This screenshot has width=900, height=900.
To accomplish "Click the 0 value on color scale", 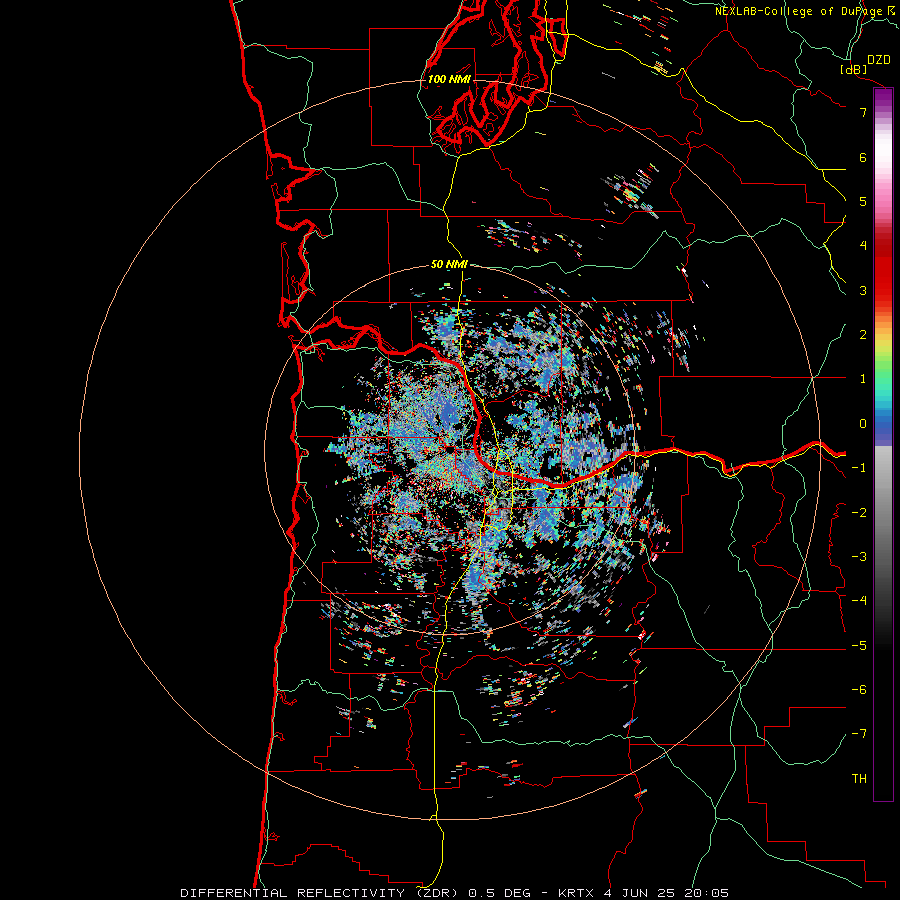I will [x=863, y=424].
